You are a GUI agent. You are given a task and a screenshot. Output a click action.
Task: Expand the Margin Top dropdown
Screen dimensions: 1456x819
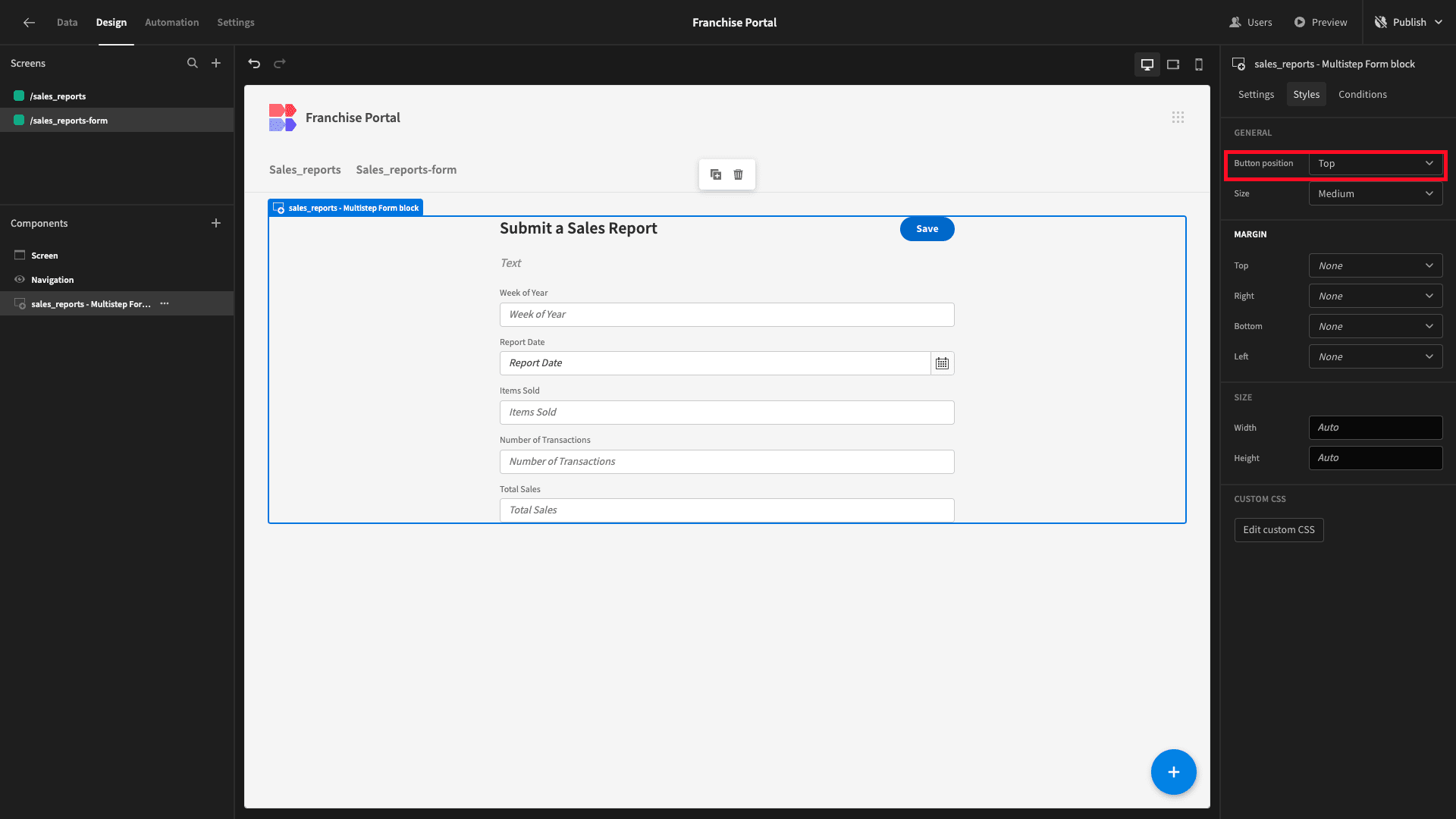pyautogui.click(x=1376, y=266)
